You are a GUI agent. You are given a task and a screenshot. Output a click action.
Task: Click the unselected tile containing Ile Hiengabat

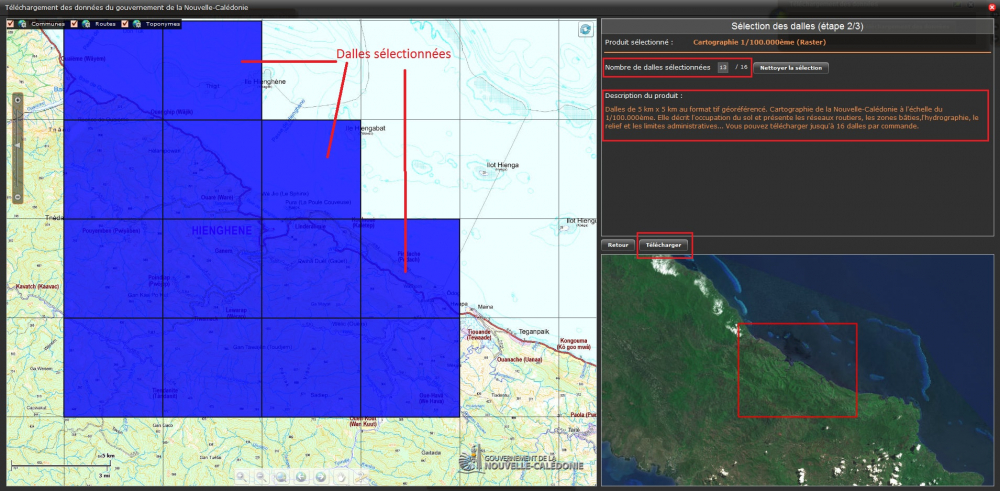coord(410,169)
